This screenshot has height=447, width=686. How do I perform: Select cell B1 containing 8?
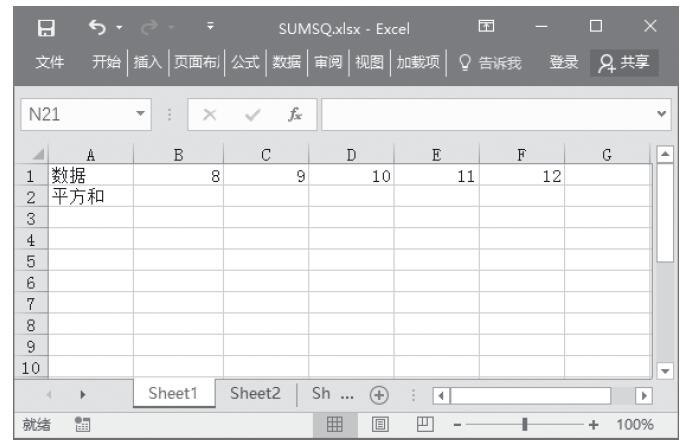(178, 175)
